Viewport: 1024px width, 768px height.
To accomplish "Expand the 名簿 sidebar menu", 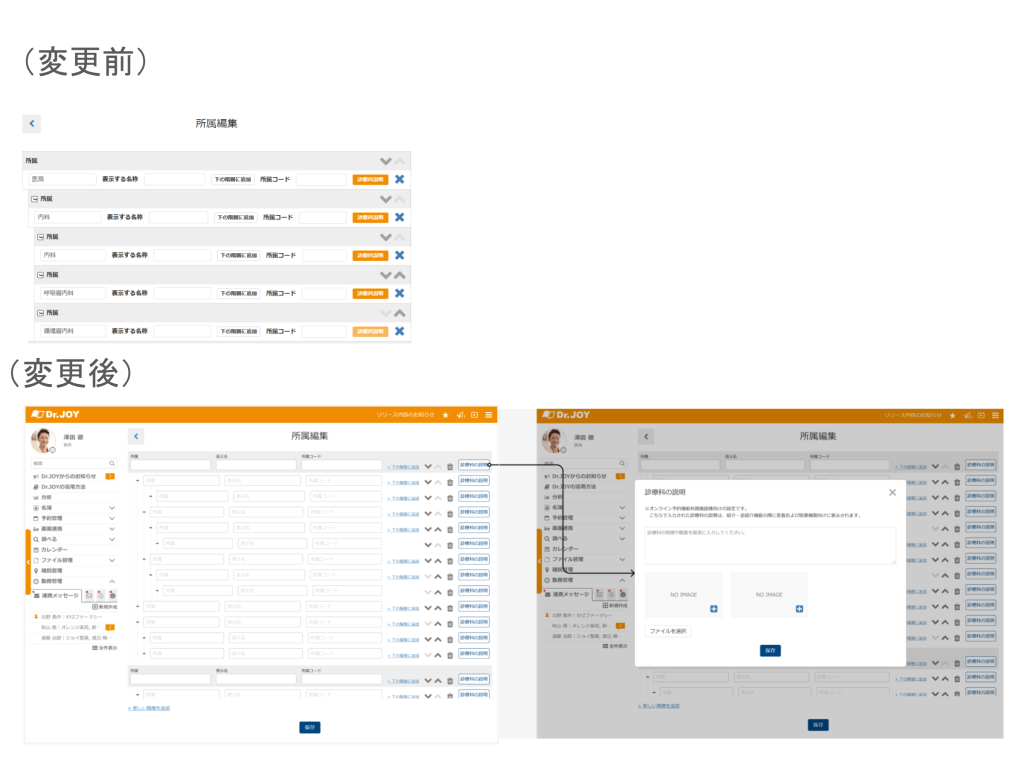I will (112, 508).
